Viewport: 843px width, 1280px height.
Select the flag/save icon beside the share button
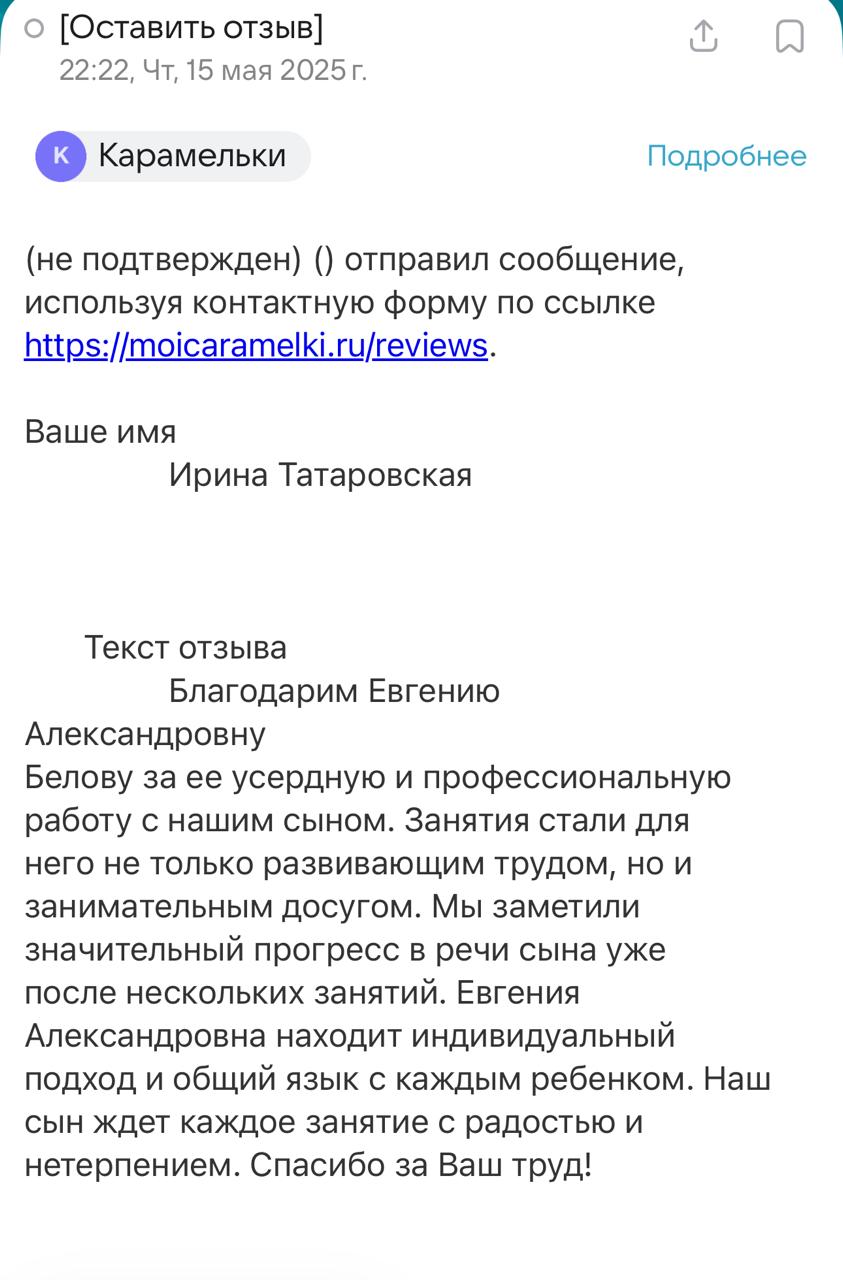(x=789, y=36)
